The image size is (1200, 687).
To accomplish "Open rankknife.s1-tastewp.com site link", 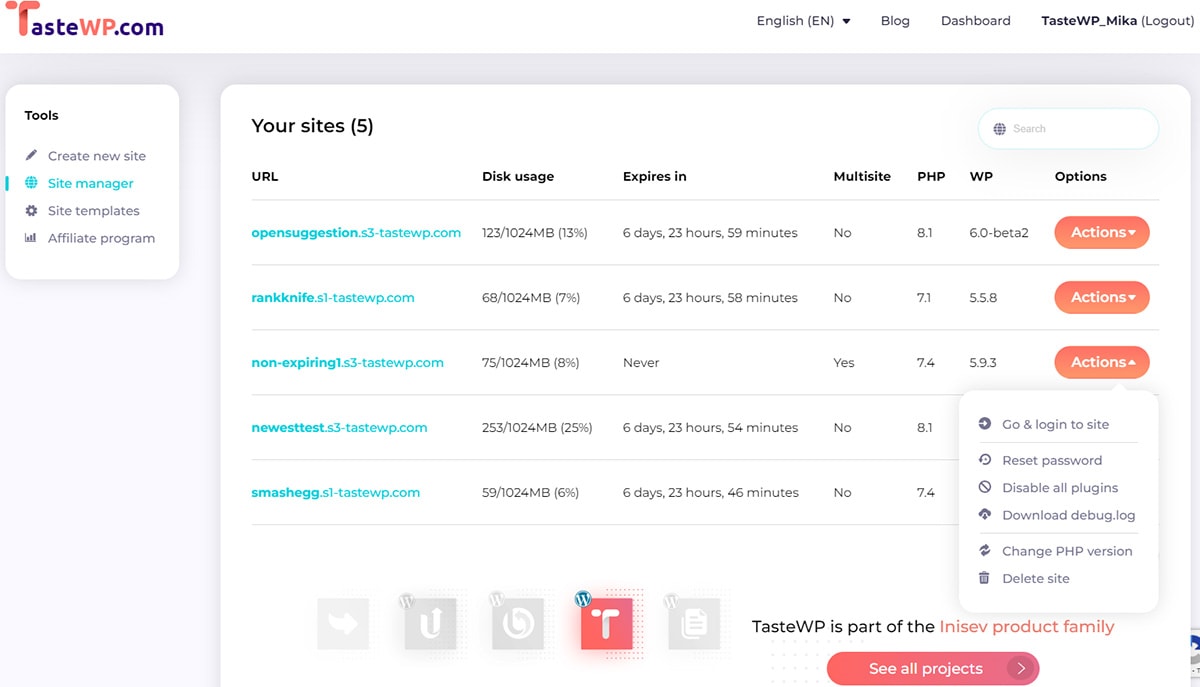I will point(333,298).
